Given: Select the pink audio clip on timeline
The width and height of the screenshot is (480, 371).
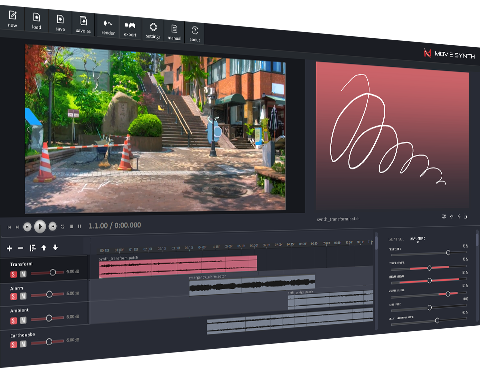Looking at the screenshot, I should 178,267.
